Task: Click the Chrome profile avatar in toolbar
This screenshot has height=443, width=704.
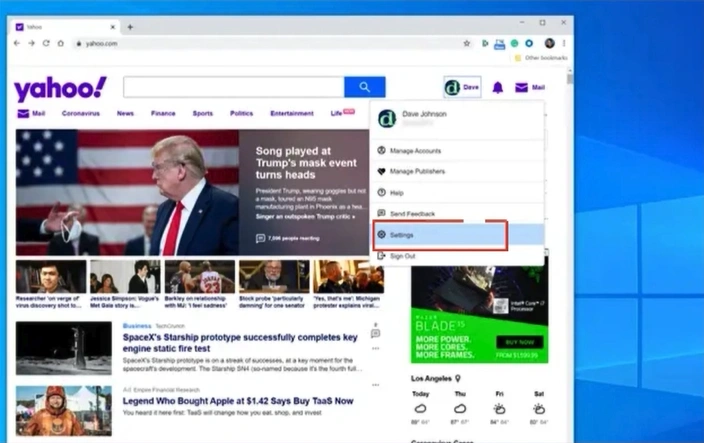Action: click(550, 43)
